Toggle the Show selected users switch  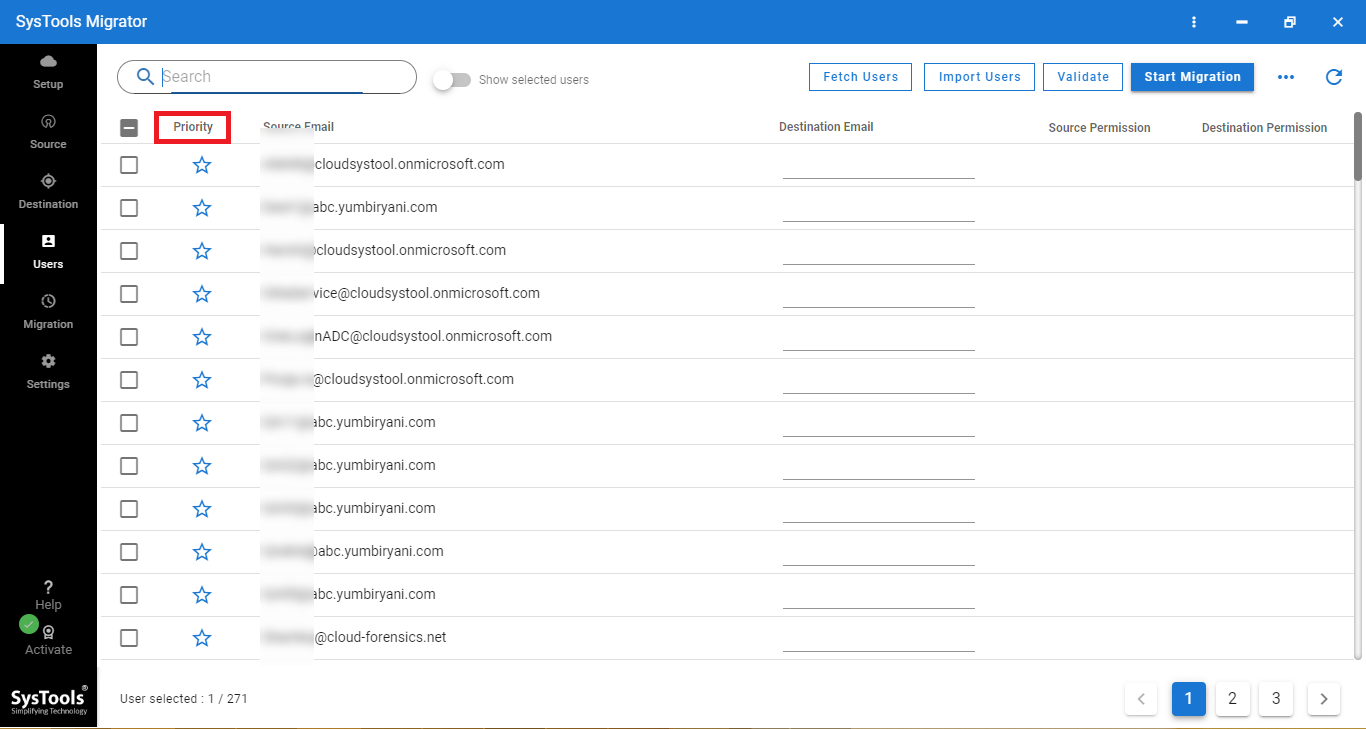[452, 80]
